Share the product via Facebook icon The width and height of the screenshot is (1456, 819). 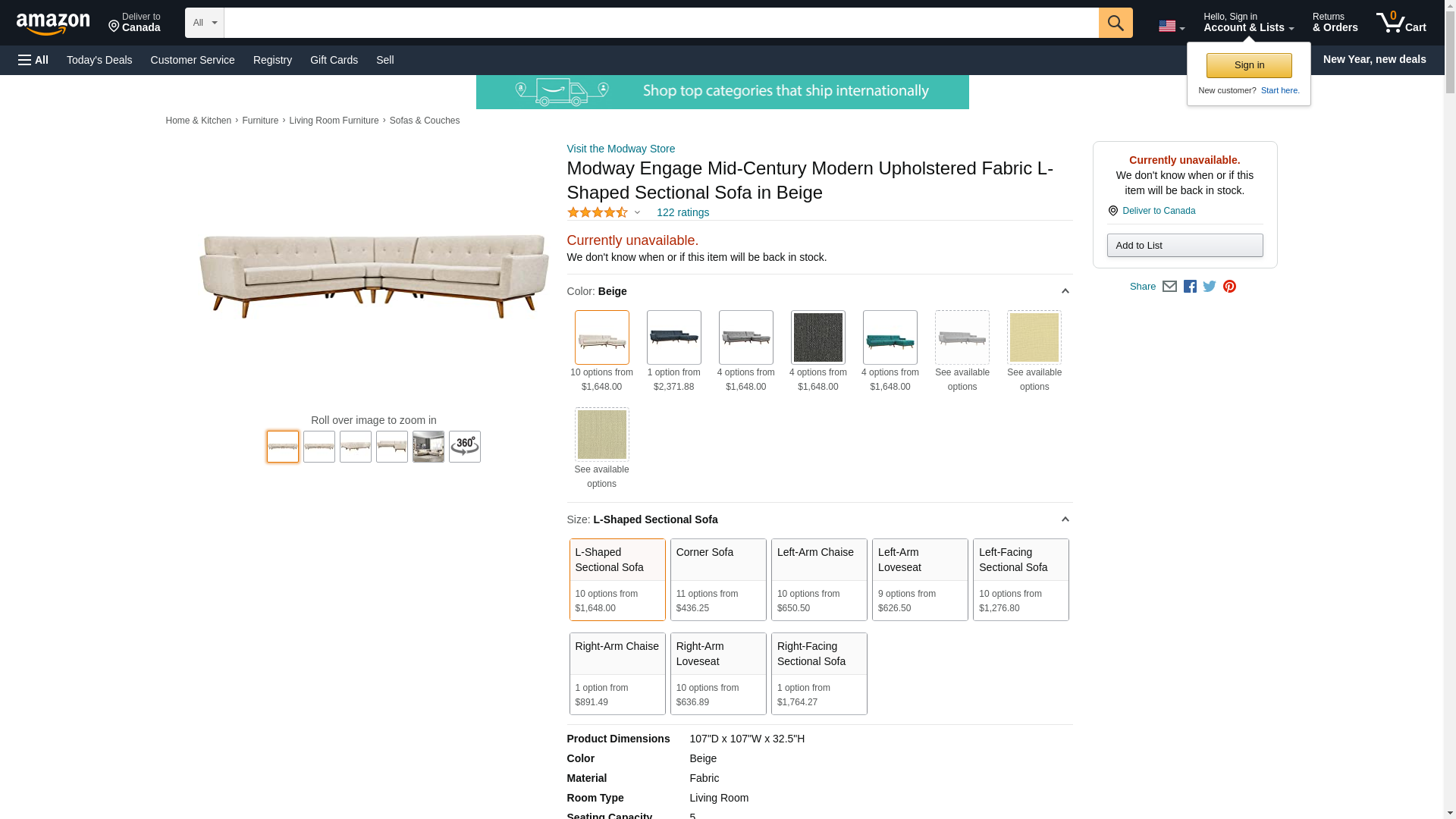[x=1190, y=287]
